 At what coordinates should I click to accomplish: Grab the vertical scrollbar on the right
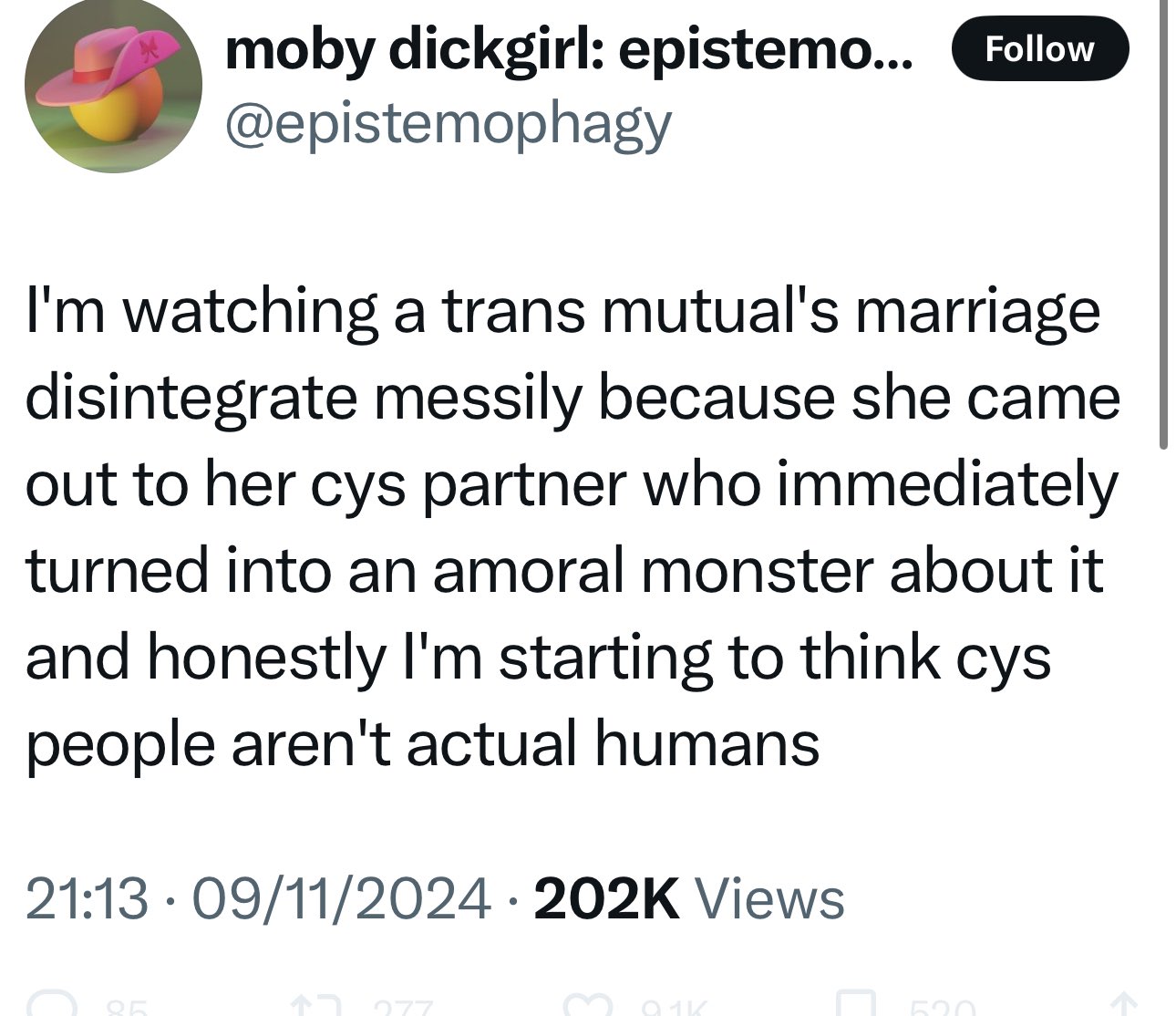[x=1163, y=223]
